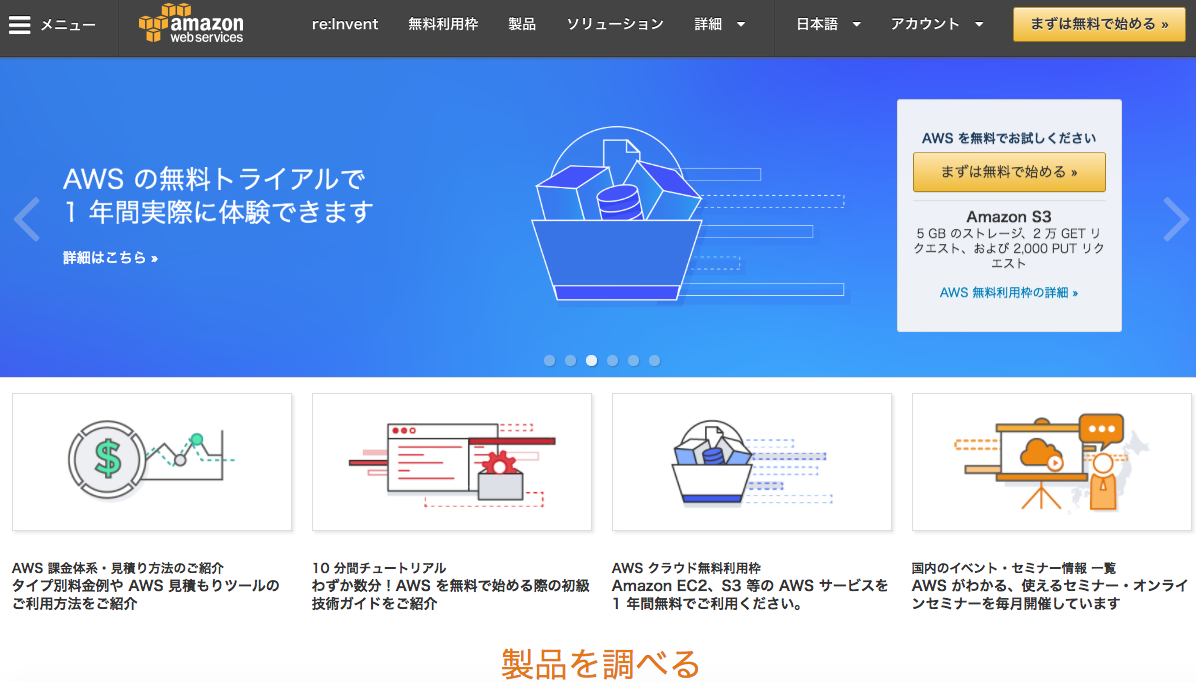This screenshot has height=682, width=1196.
Task: Click the 10 分間チュートリアル link
Action: [379, 568]
